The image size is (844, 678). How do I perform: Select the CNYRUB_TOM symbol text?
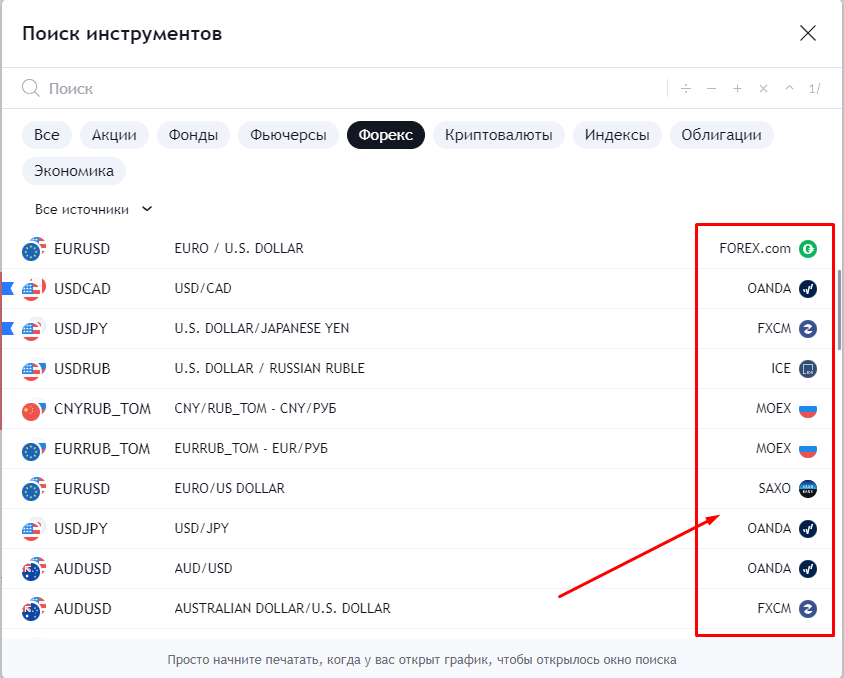pyautogui.click(x=102, y=408)
